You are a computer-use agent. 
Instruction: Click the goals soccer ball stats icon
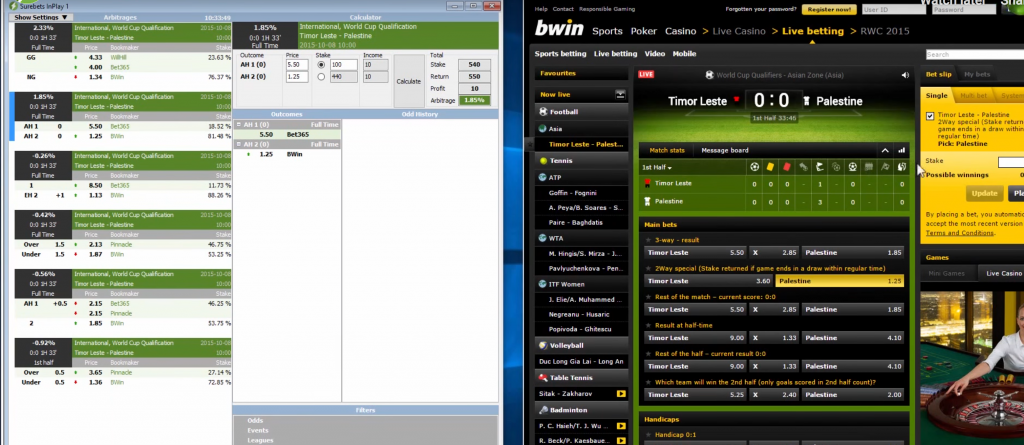tap(754, 167)
